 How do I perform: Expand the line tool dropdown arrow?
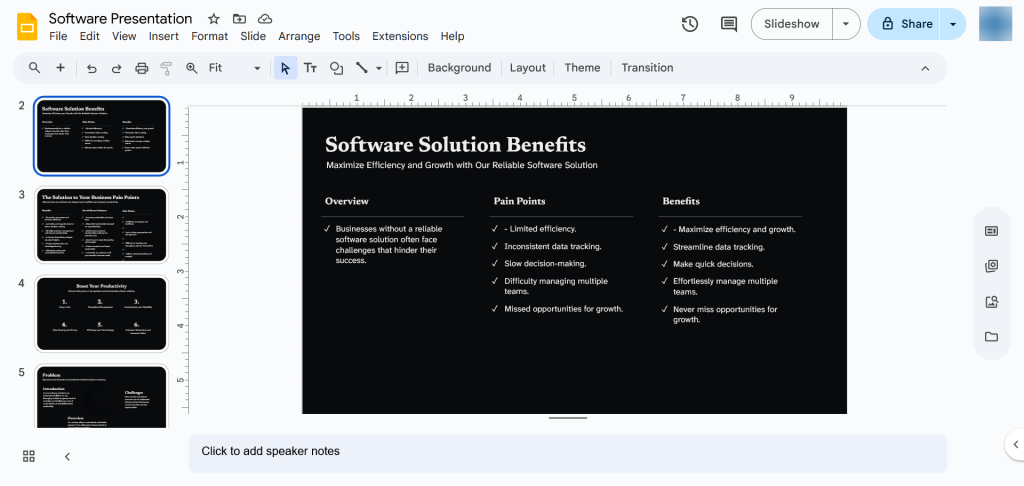(x=379, y=68)
